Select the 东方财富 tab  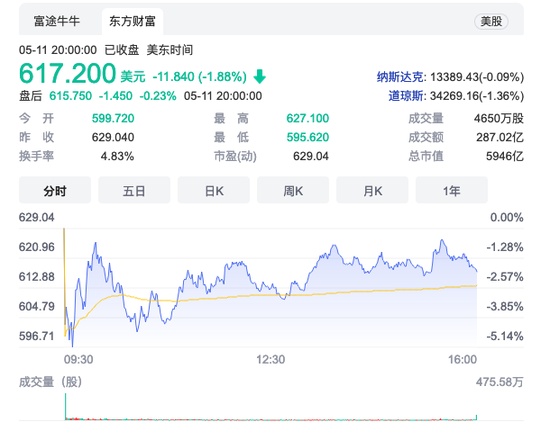(x=132, y=21)
